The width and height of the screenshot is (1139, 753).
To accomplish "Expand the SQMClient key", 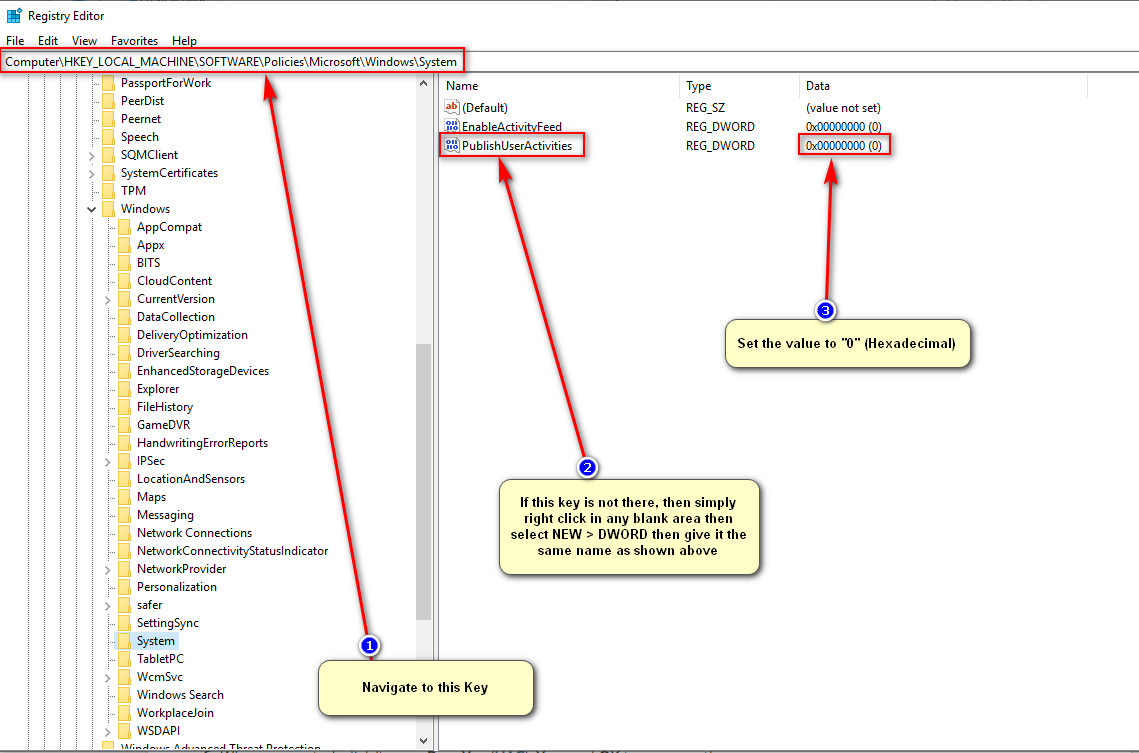I will pos(92,155).
